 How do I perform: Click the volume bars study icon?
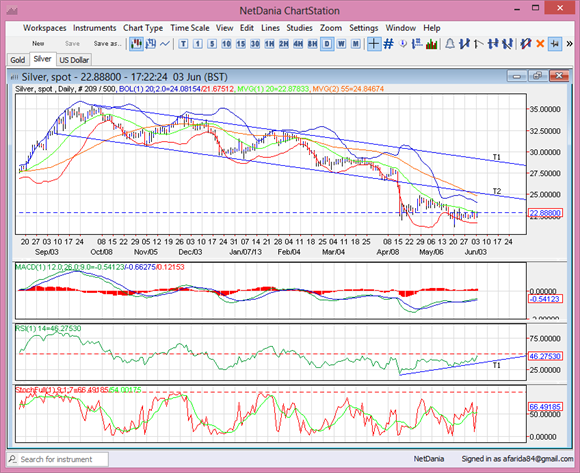tap(431, 44)
